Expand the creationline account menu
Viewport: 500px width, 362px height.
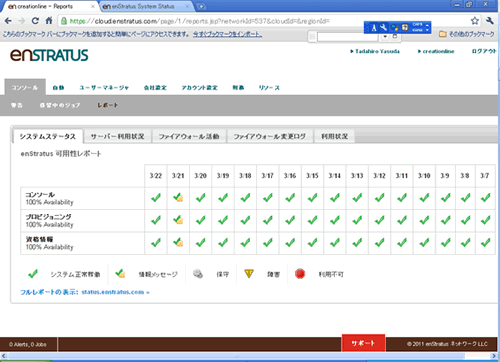(436, 51)
